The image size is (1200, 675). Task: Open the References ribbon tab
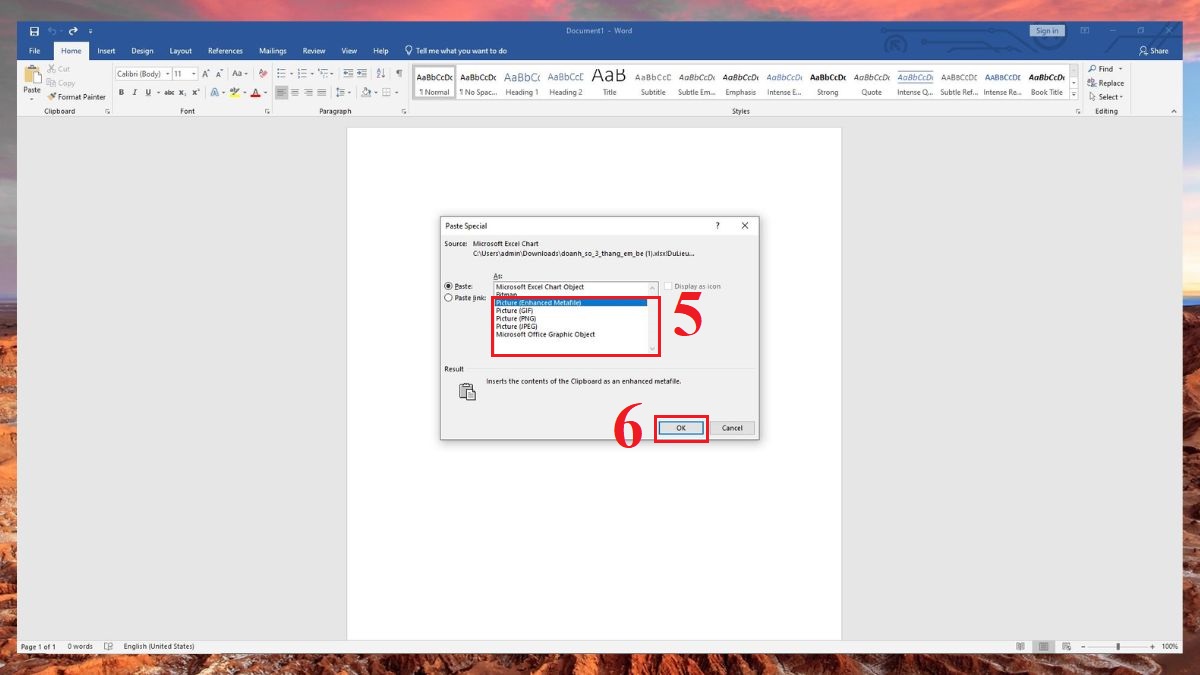[225, 51]
